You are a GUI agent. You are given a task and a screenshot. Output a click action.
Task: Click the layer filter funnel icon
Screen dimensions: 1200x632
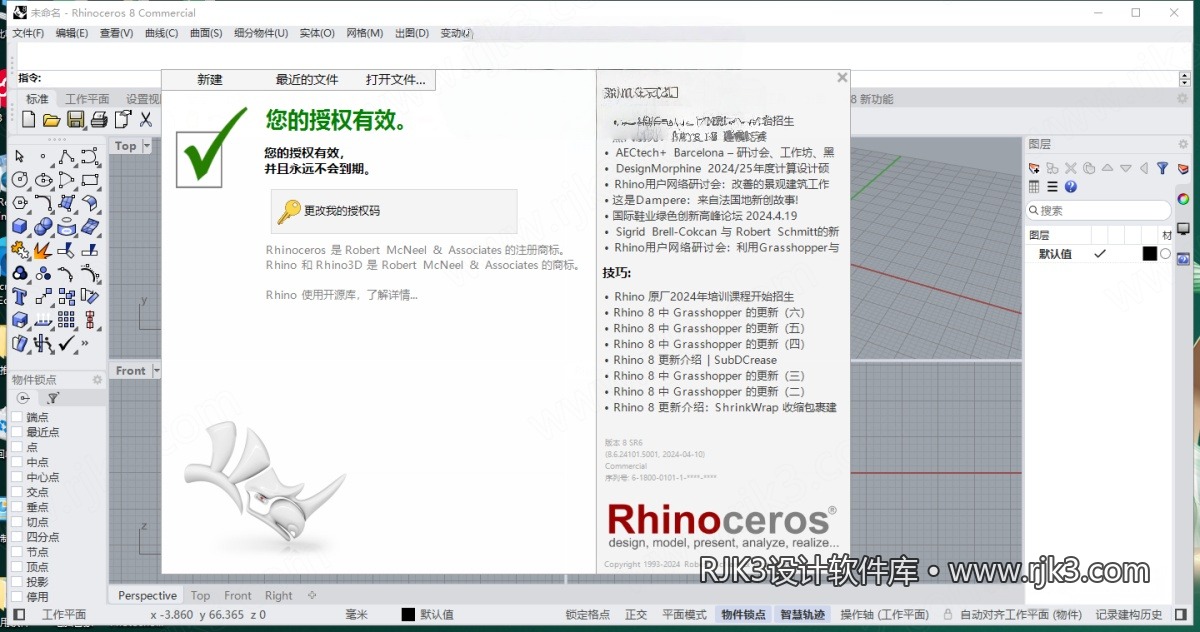point(1162,169)
